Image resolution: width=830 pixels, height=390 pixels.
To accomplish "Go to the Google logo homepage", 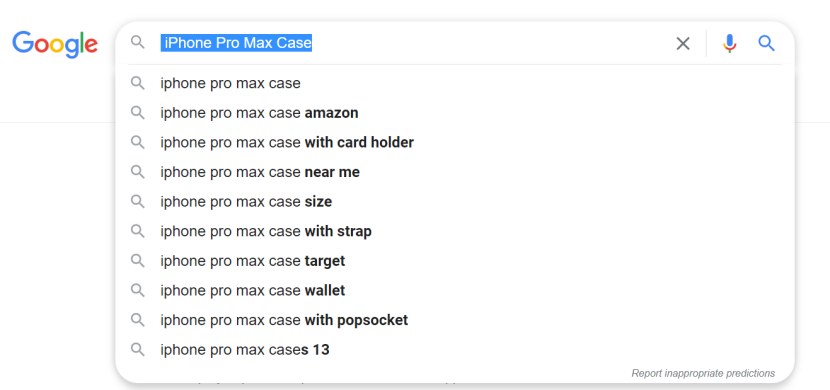I will [55, 44].
